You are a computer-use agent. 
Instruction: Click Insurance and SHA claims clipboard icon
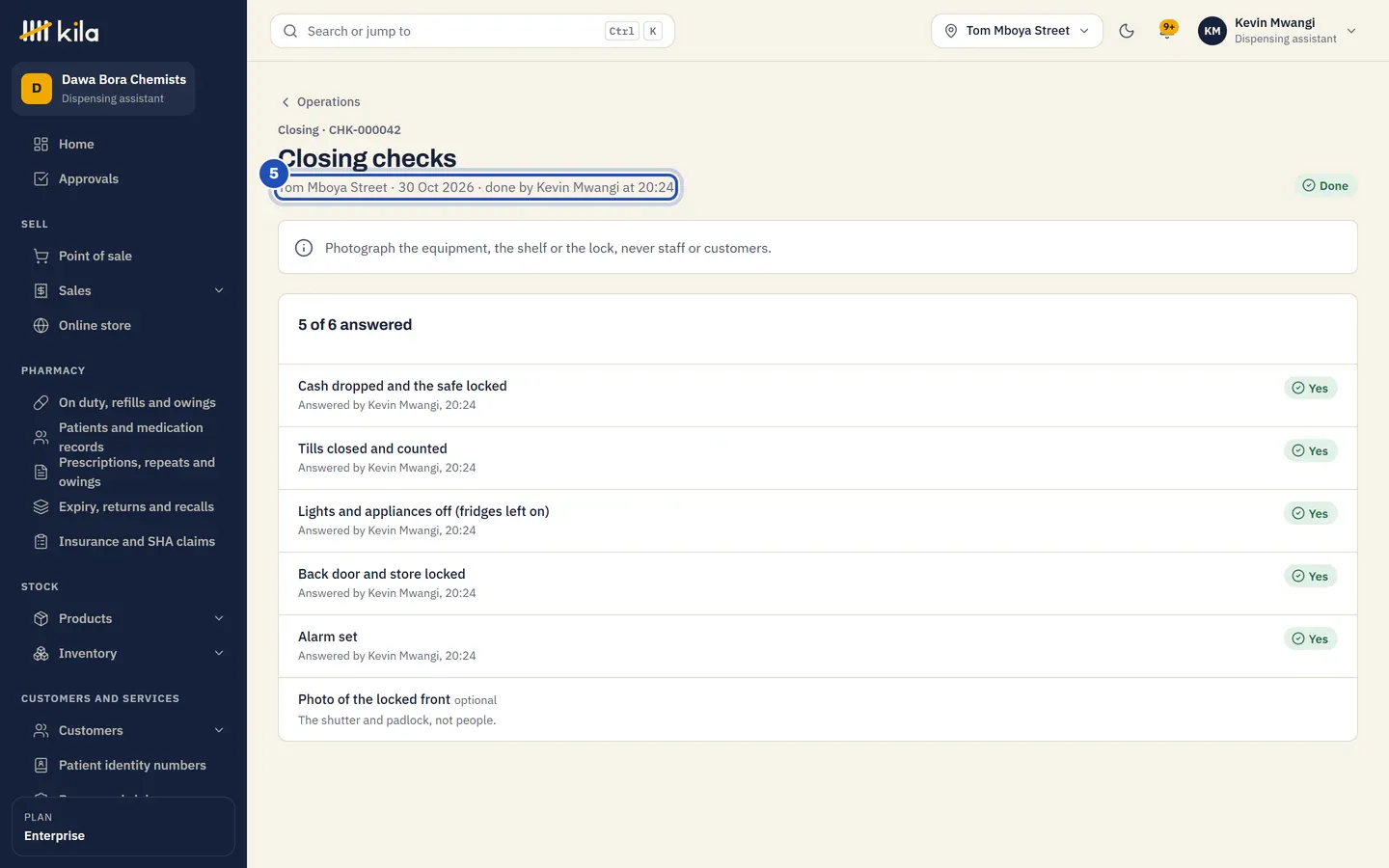coord(41,541)
